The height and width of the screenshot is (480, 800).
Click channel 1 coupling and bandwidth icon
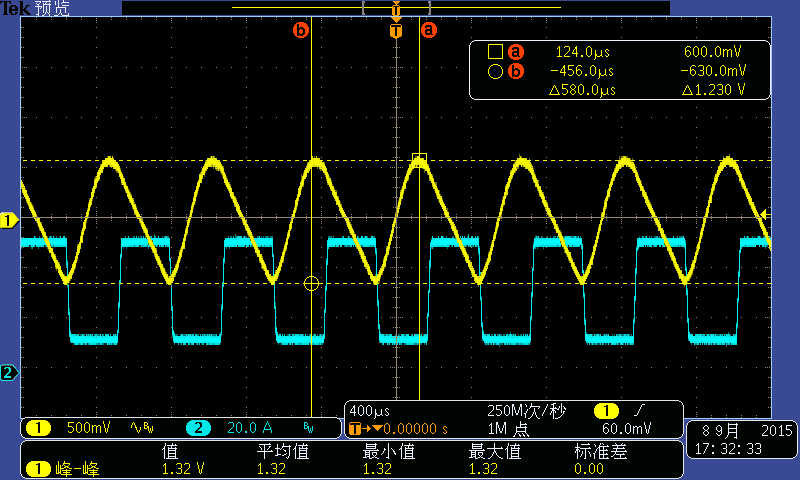coord(142,427)
